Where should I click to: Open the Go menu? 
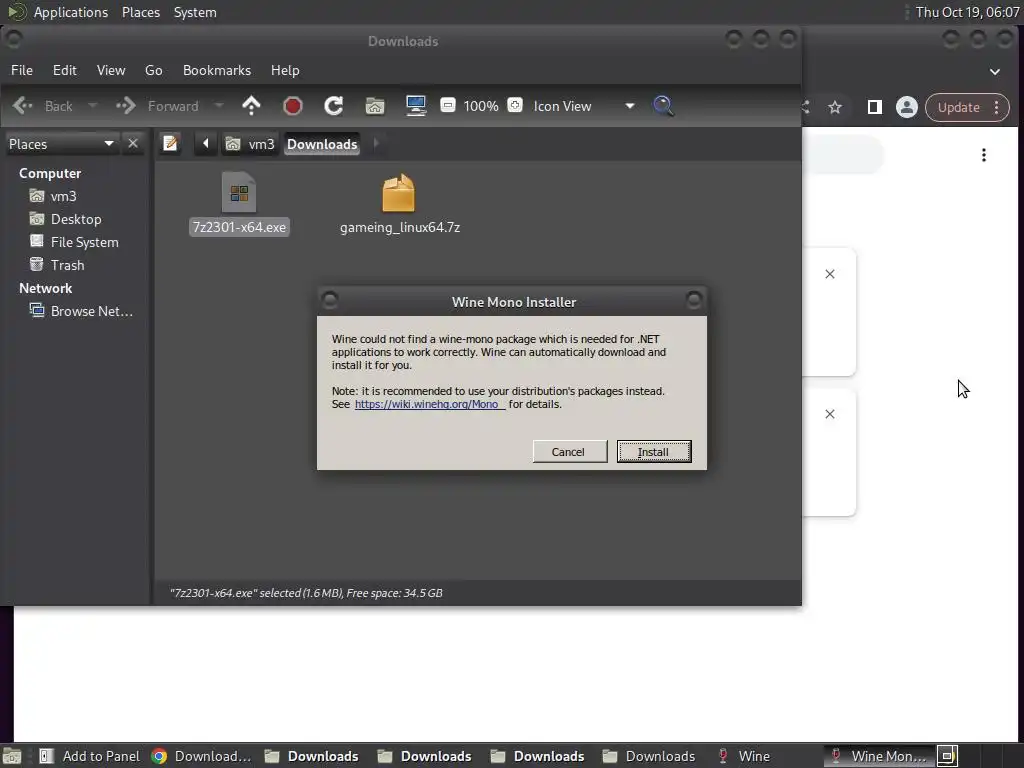pyautogui.click(x=153, y=70)
